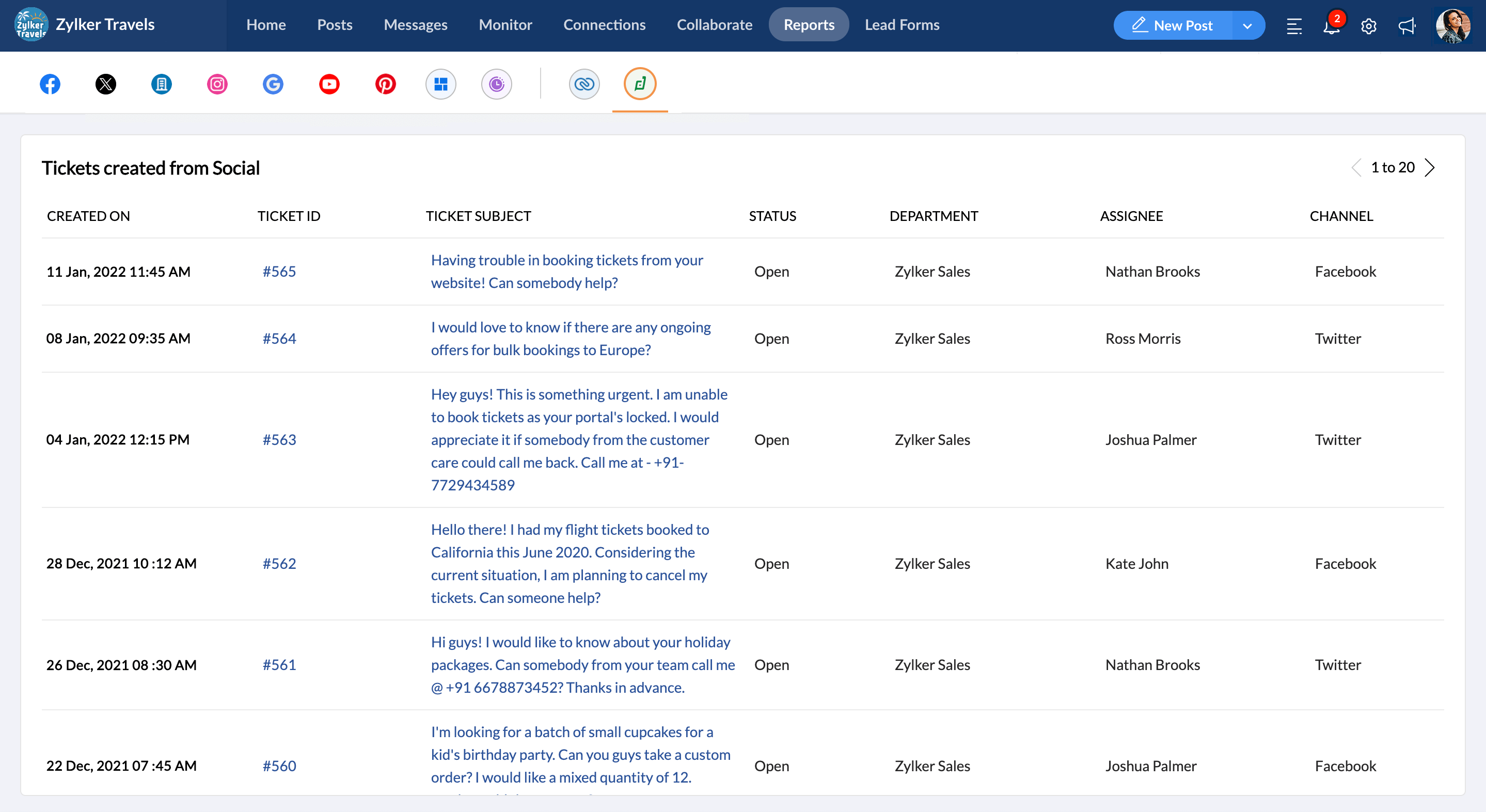Select the Google Business channel icon
Image resolution: width=1486 pixels, height=812 pixels.
point(273,84)
